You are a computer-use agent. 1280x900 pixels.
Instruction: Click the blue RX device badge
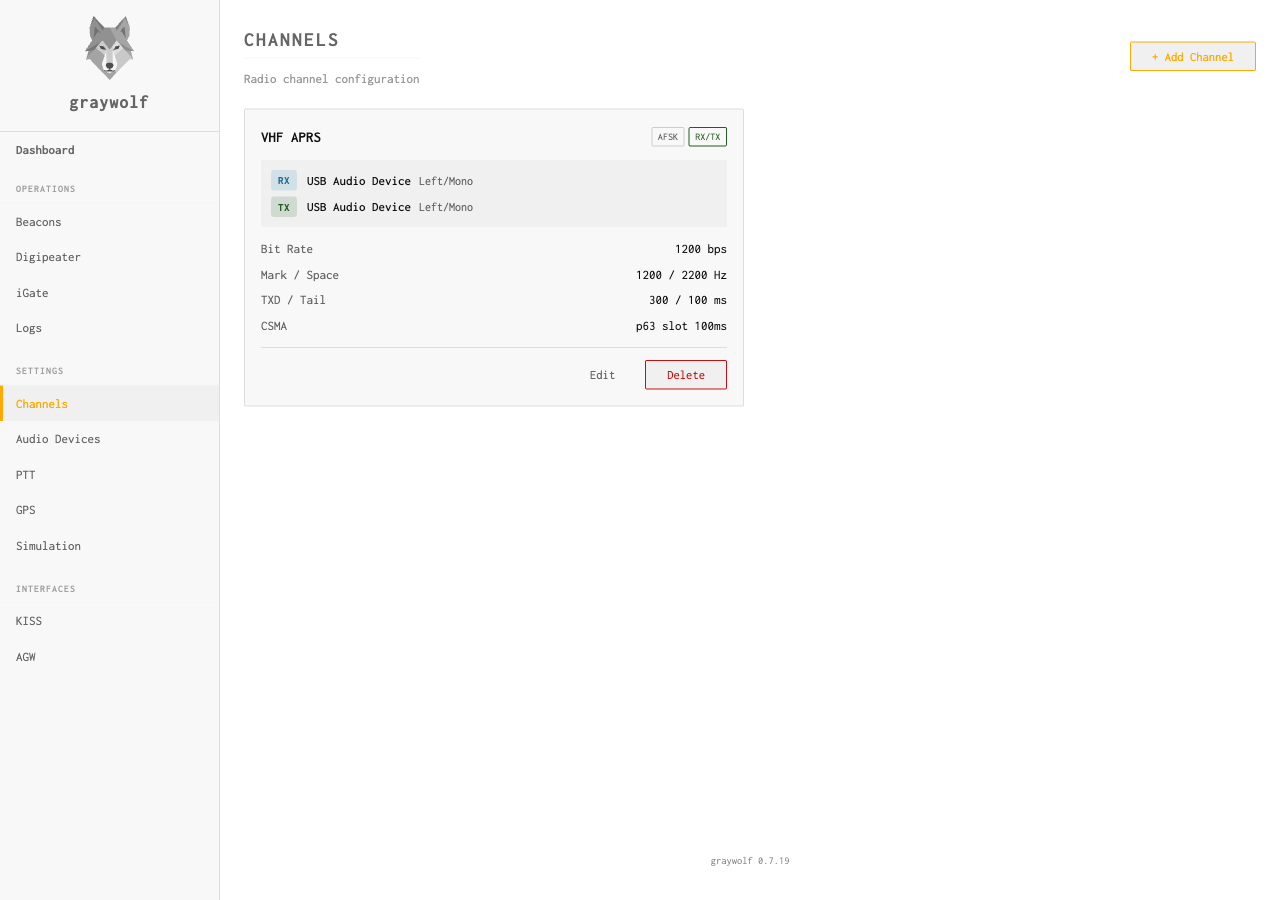coord(284,181)
